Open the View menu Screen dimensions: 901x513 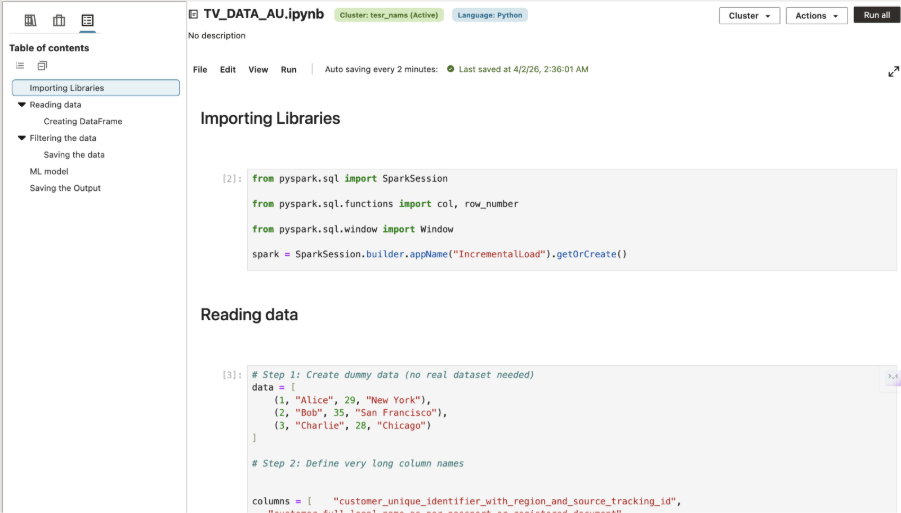click(x=258, y=70)
